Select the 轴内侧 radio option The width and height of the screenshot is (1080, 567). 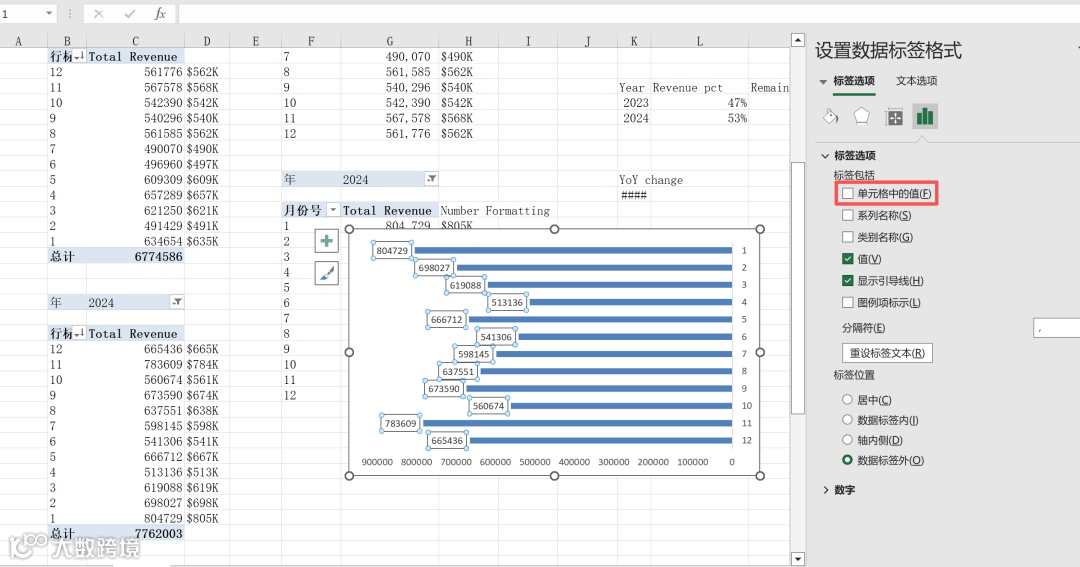[x=847, y=440]
